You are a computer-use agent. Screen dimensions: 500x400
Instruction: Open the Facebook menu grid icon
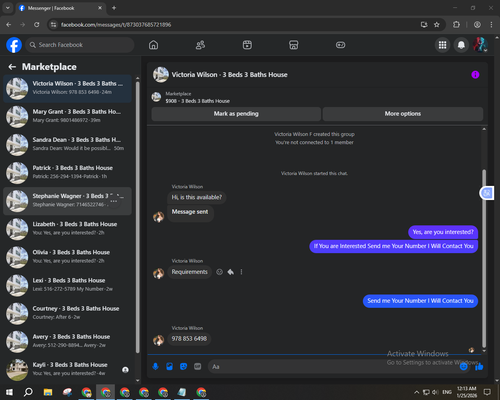pos(442,45)
